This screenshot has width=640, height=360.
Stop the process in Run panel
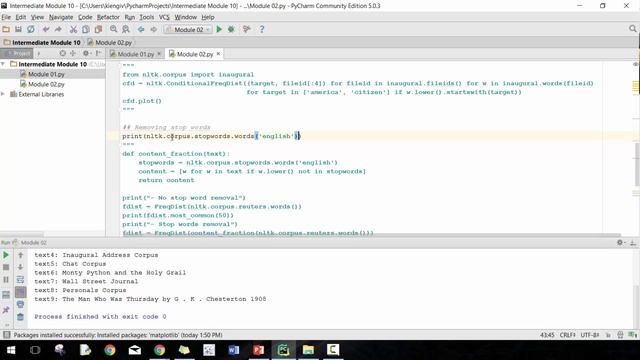click(x=6, y=267)
